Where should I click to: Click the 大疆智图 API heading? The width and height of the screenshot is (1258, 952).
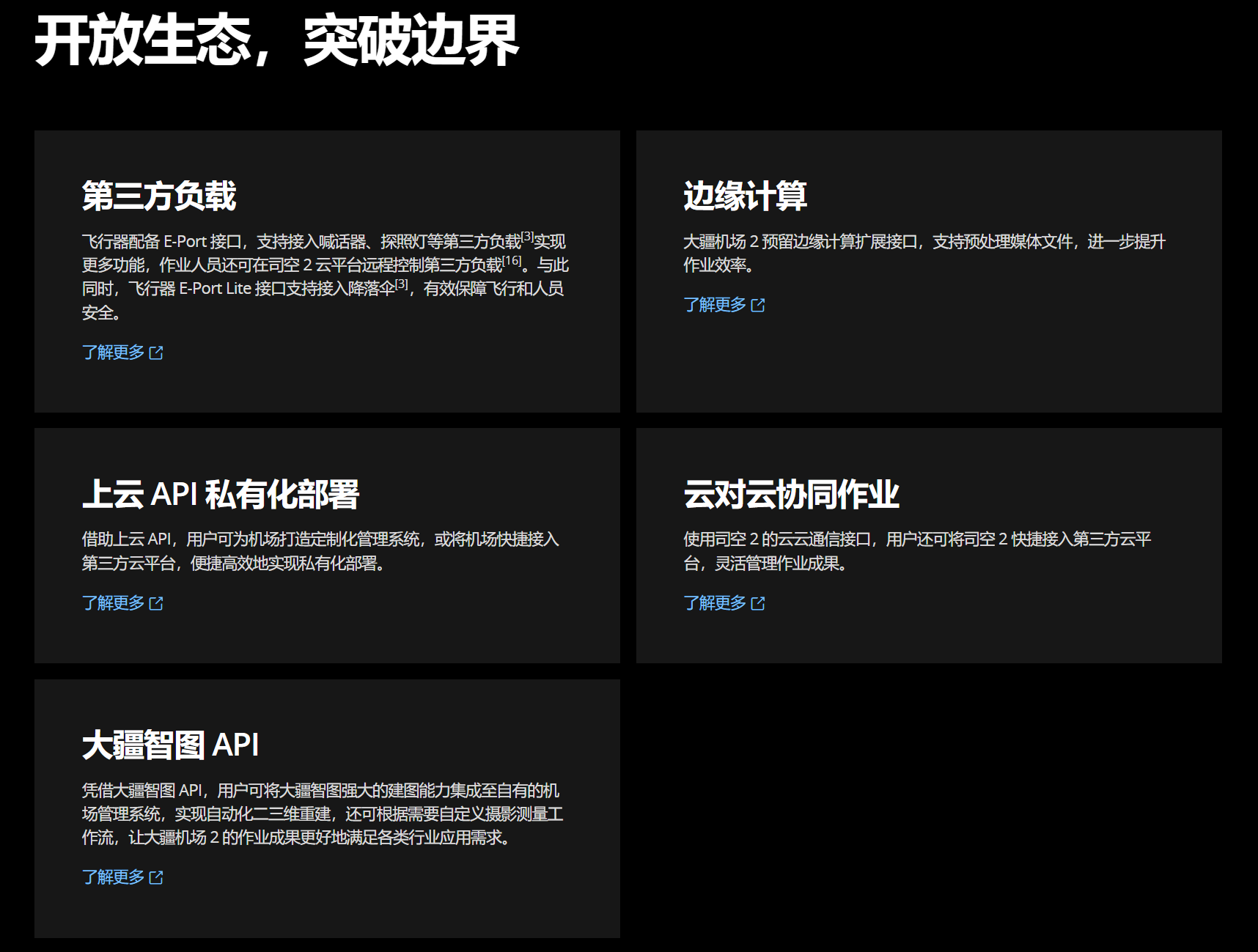pyautogui.click(x=170, y=745)
